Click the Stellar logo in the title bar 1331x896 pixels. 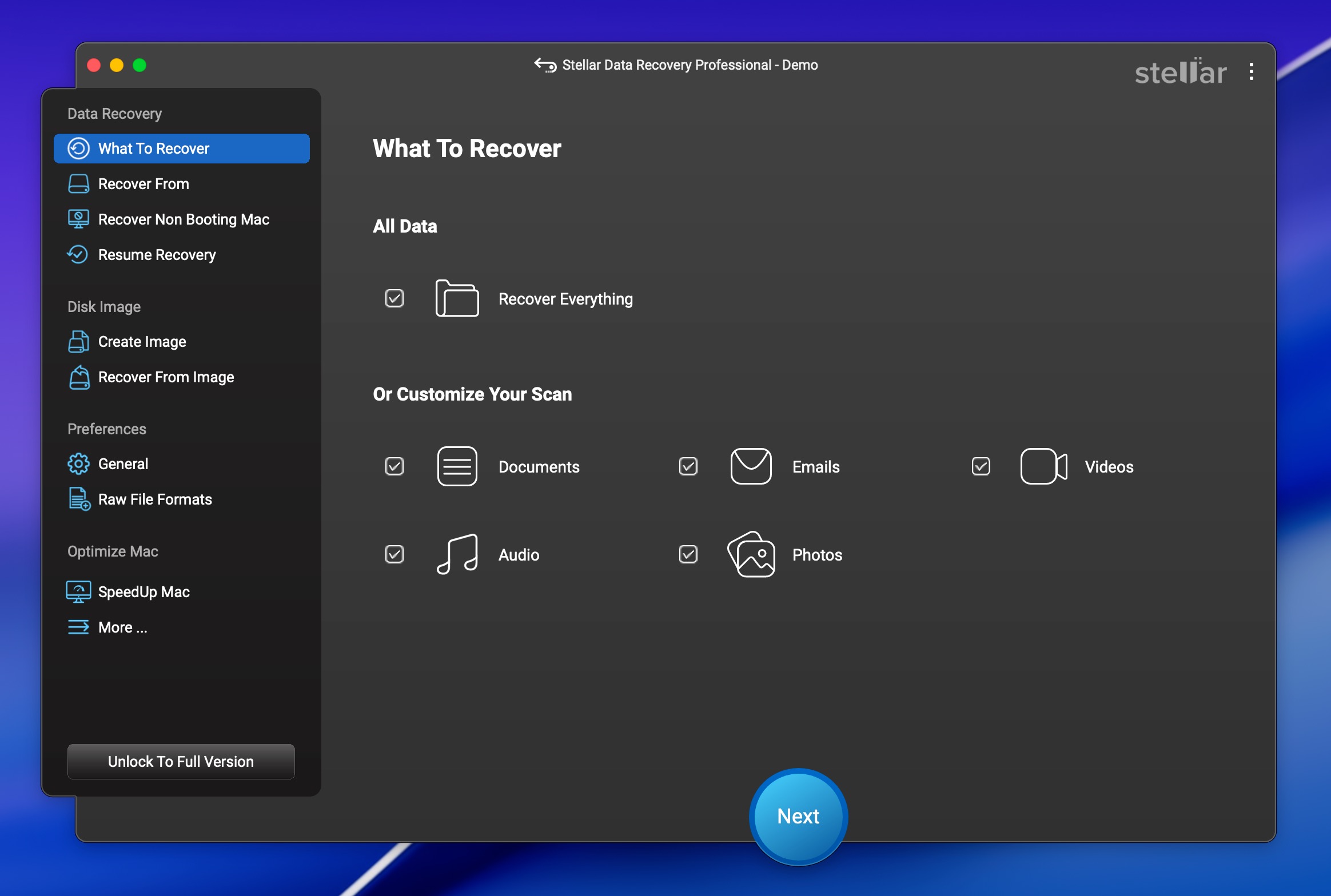pos(1180,70)
